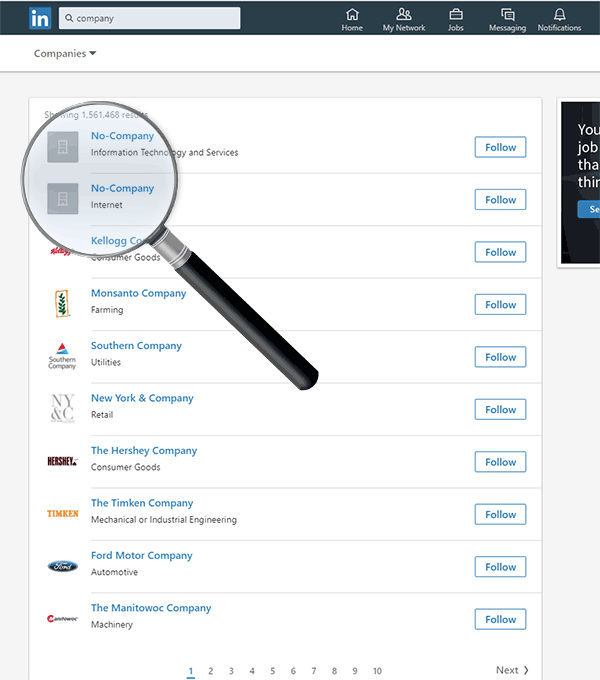600x680 pixels.
Task: Go to results page 2
Action: point(211,671)
